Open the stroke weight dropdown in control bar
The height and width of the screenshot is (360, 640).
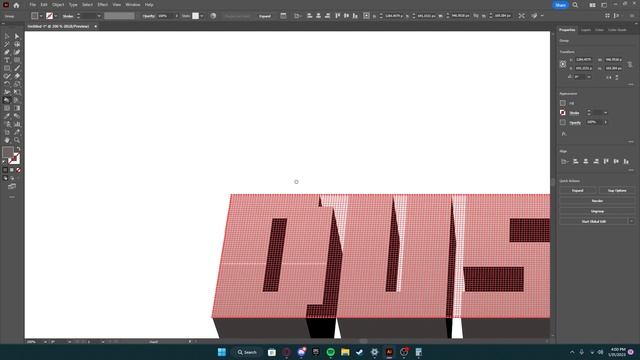(99, 16)
